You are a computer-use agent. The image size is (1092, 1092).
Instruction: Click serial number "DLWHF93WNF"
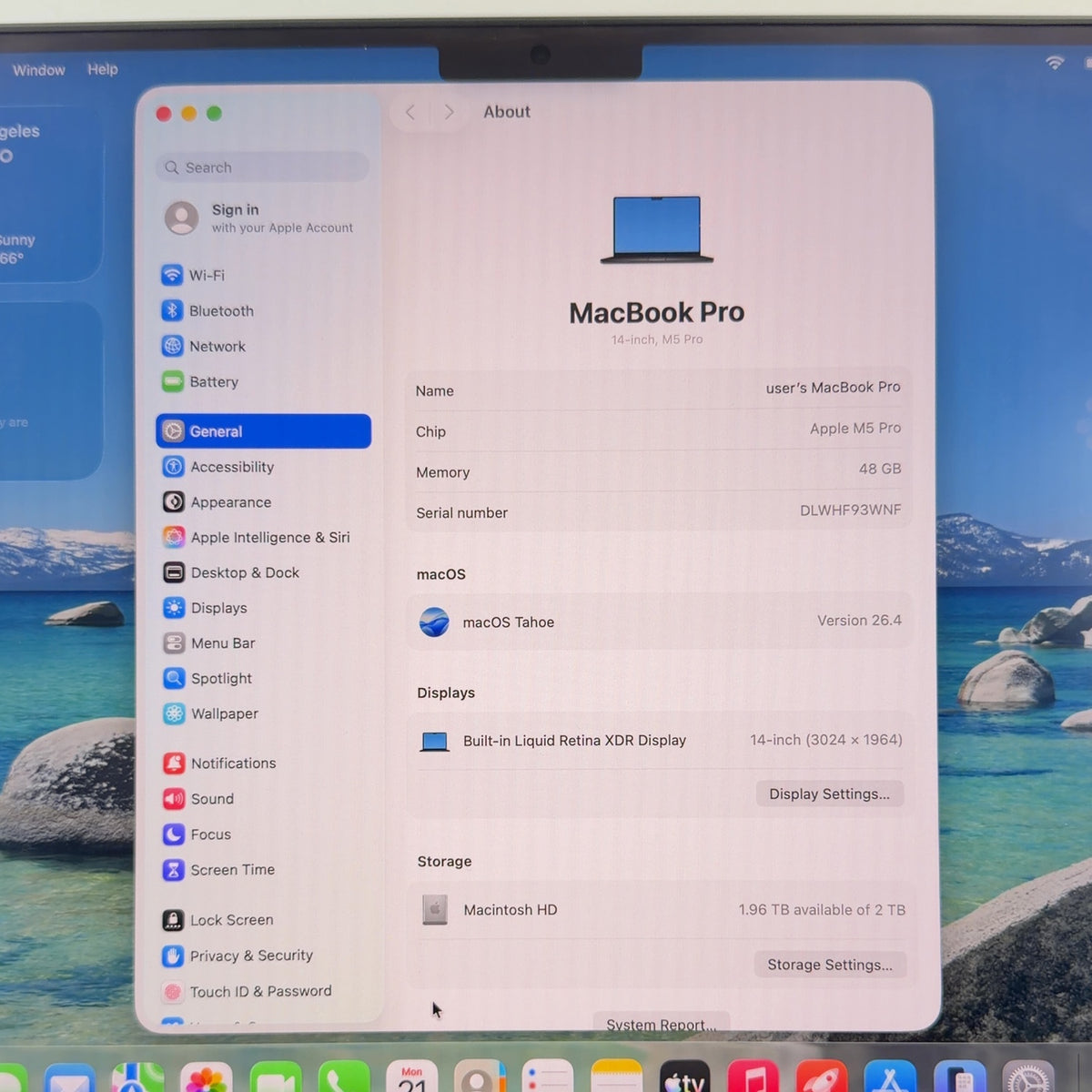pos(851,510)
